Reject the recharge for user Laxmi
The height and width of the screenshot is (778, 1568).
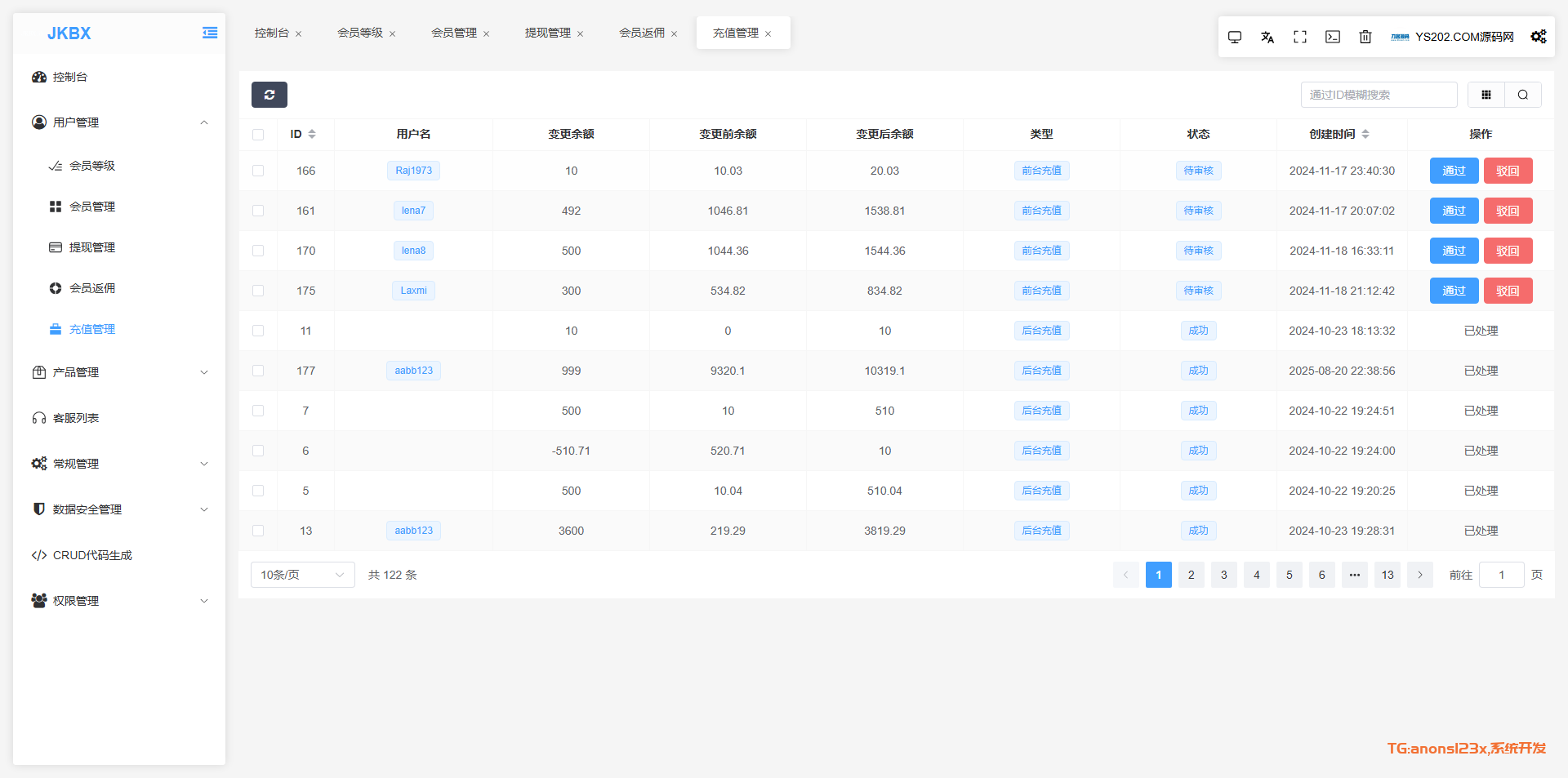[1508, 291]
